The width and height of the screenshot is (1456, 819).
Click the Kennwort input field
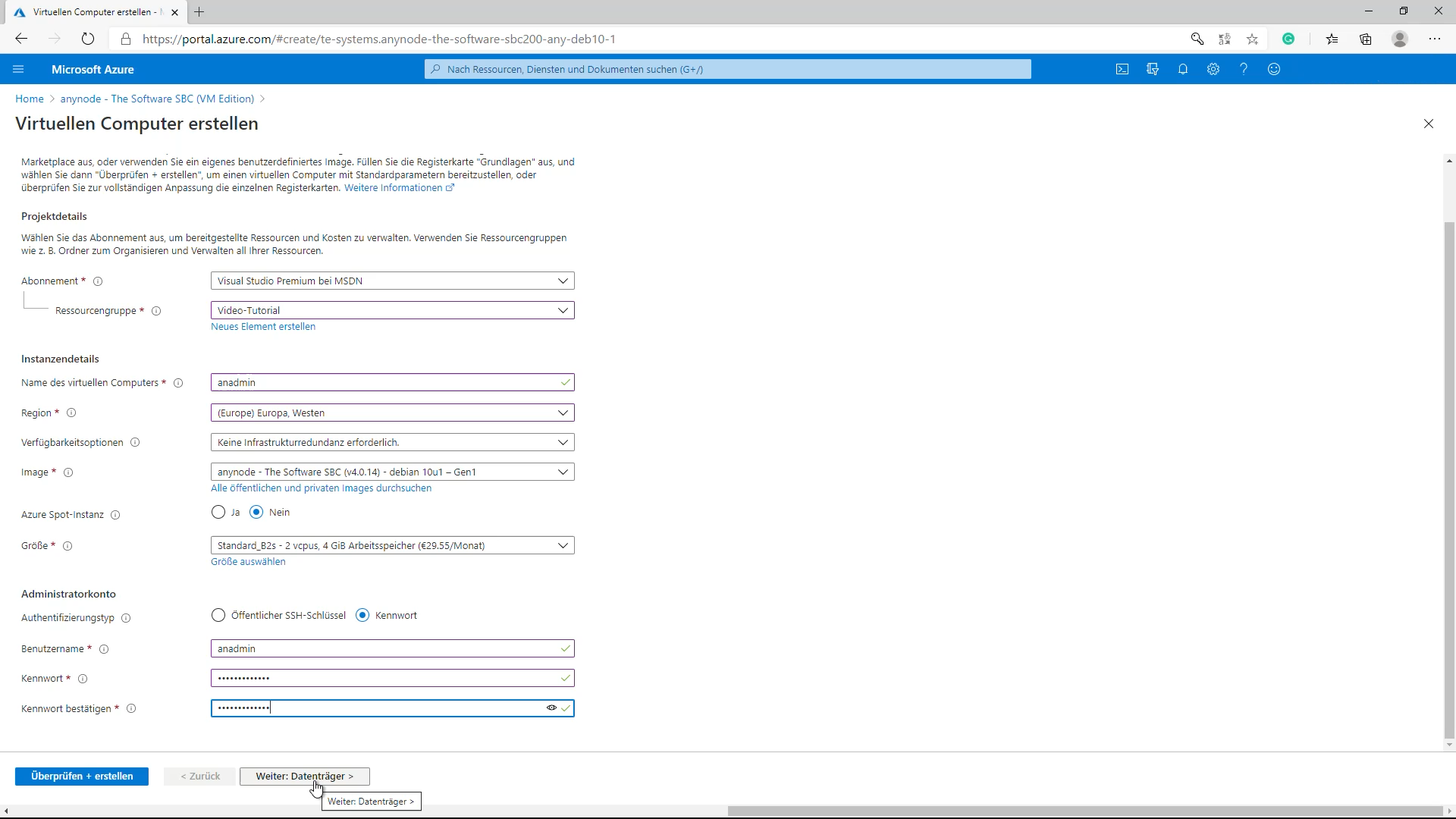(x=393, y=679)
